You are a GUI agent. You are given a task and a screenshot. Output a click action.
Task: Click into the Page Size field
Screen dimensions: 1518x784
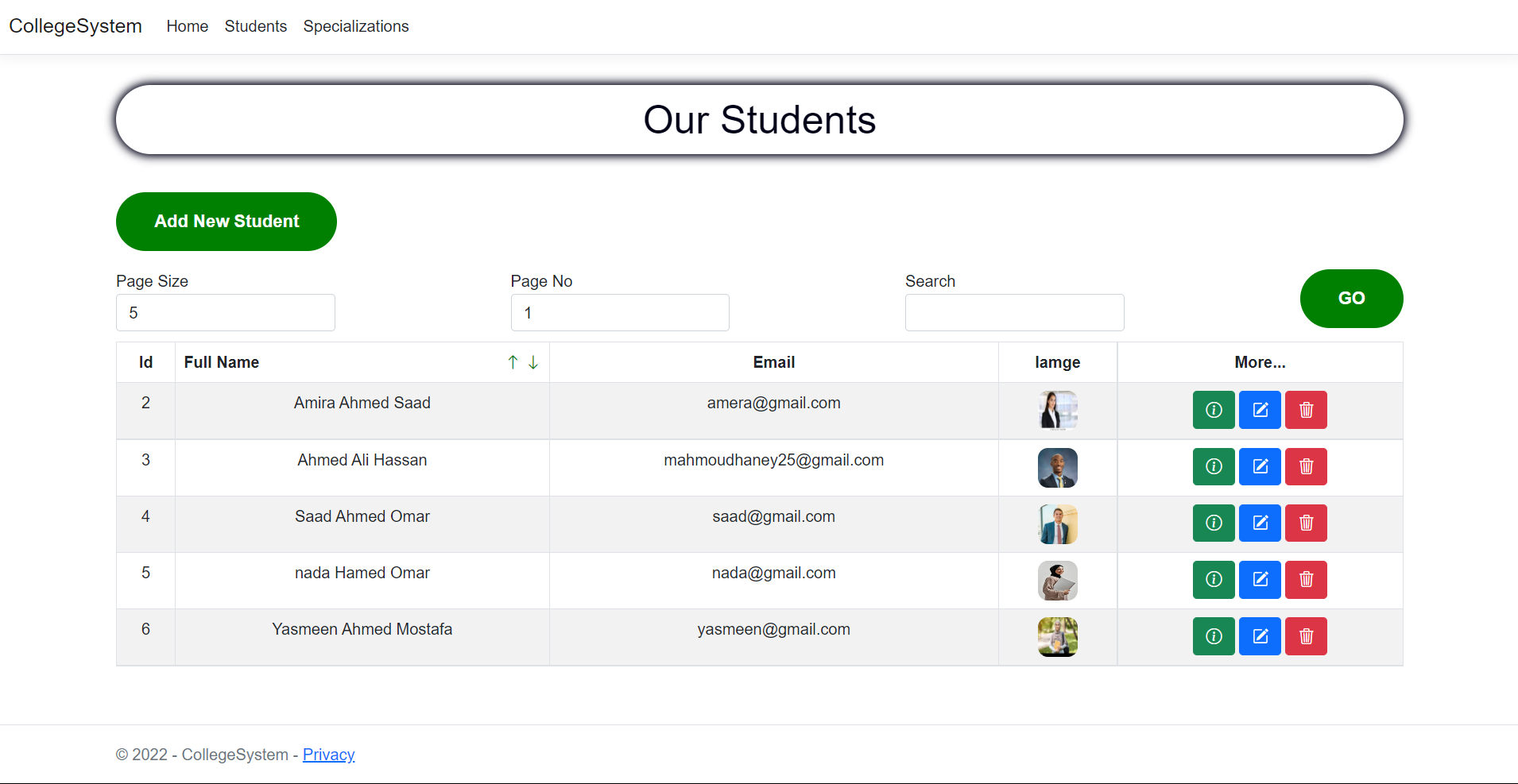point(226,313)
